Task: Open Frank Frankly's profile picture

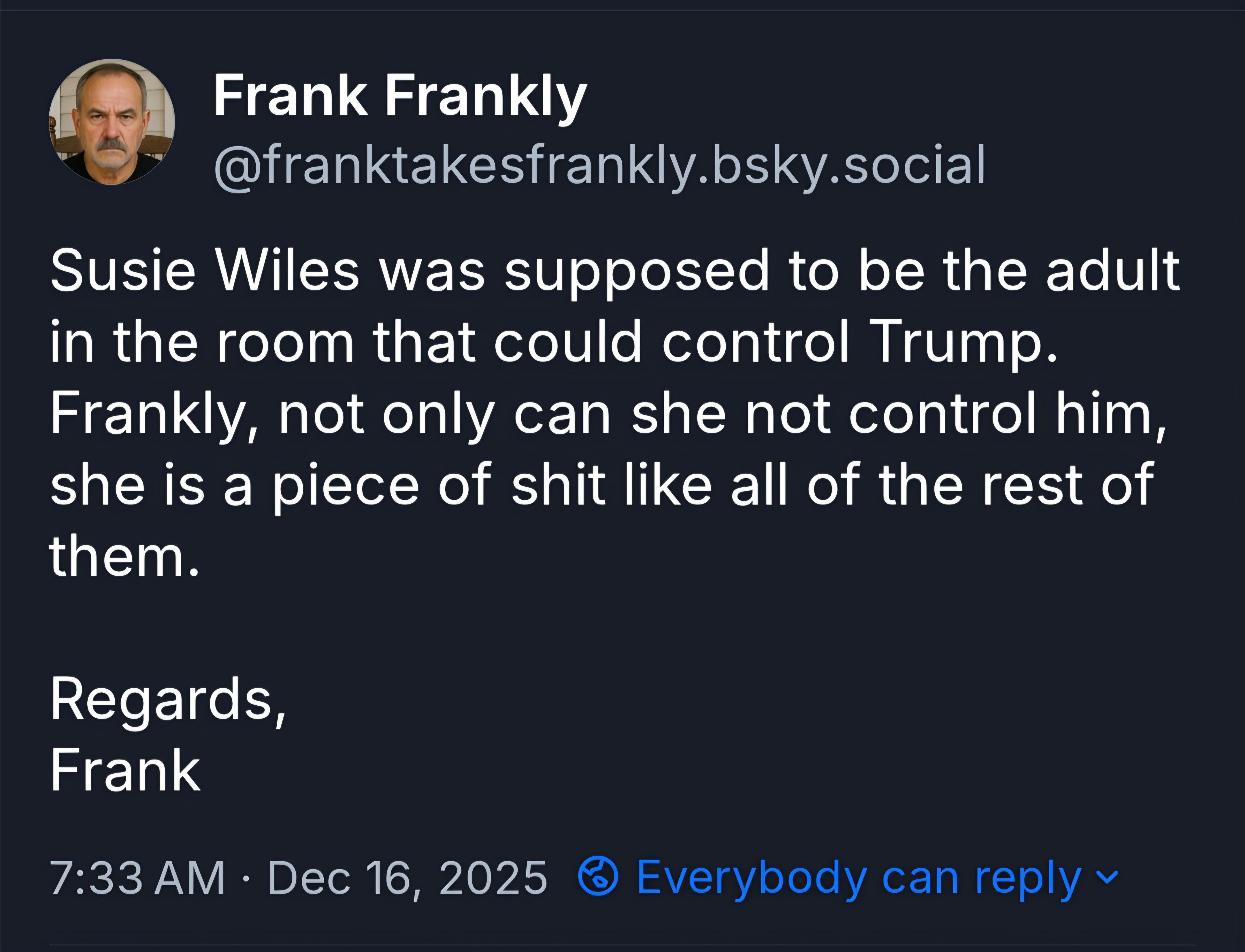Action: pyautogui.click(x=112, y=122)
